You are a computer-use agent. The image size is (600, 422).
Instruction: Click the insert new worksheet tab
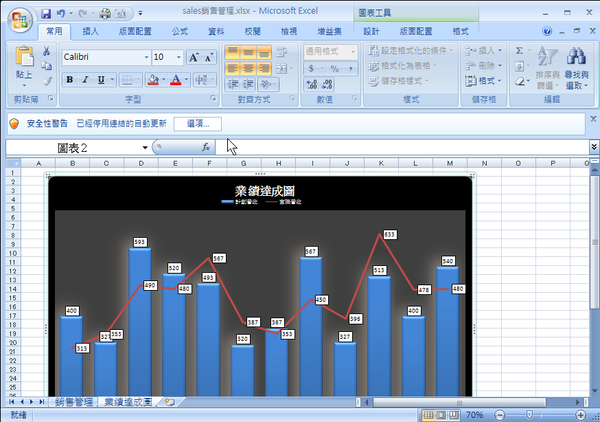pyautogui.click(x=170, y=402)
